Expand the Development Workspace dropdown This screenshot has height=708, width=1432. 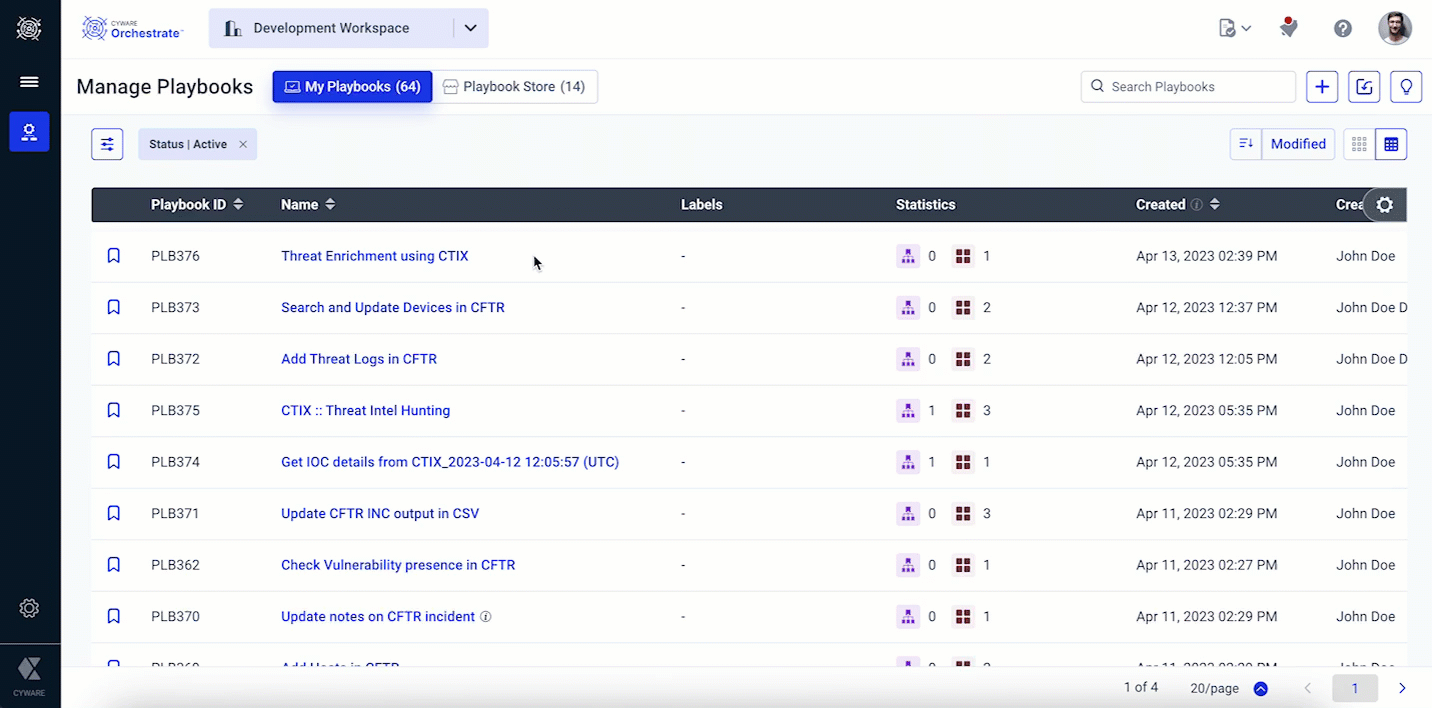click(470, 28)
